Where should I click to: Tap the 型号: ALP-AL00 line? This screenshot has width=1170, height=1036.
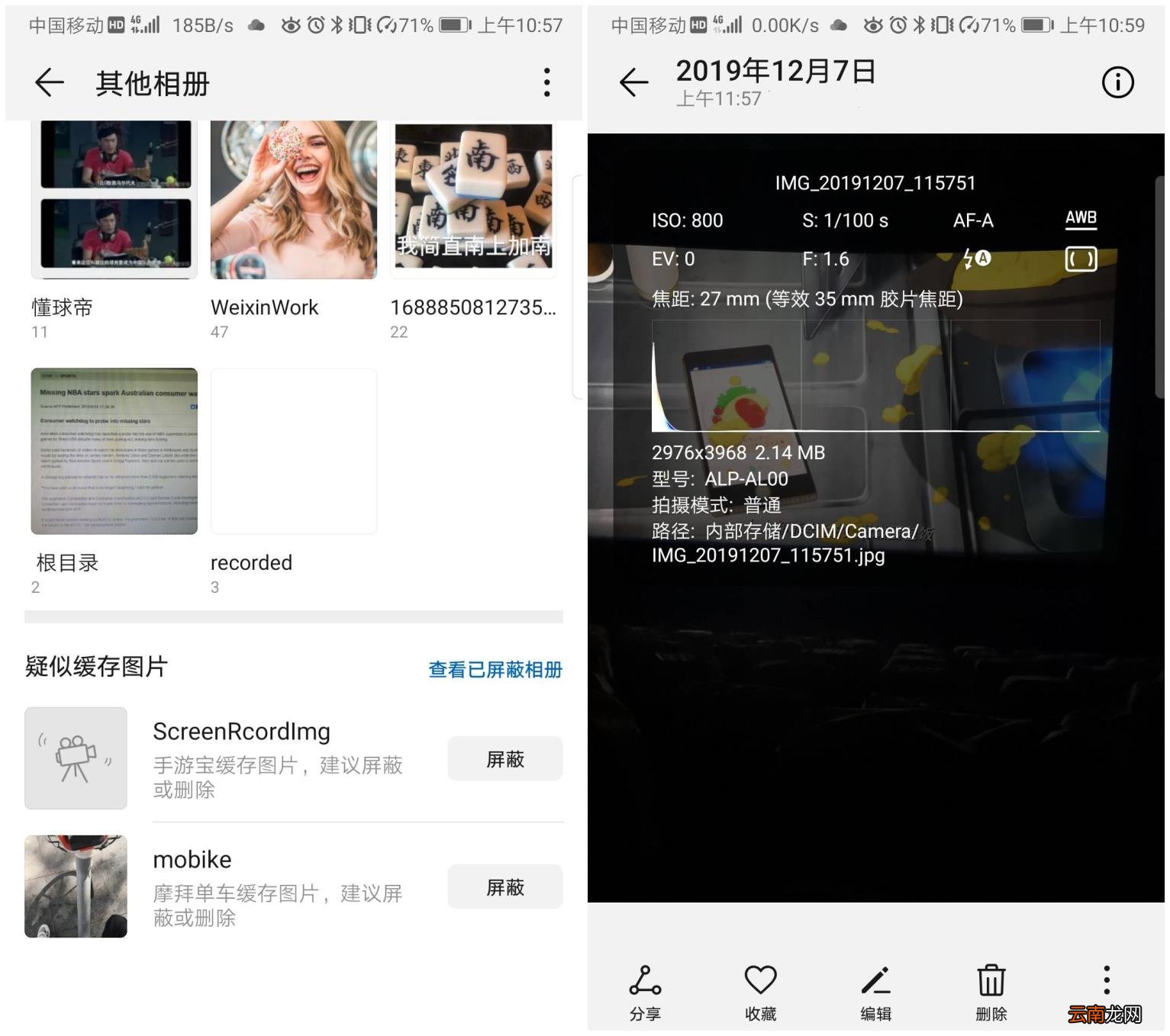[720, 479]
